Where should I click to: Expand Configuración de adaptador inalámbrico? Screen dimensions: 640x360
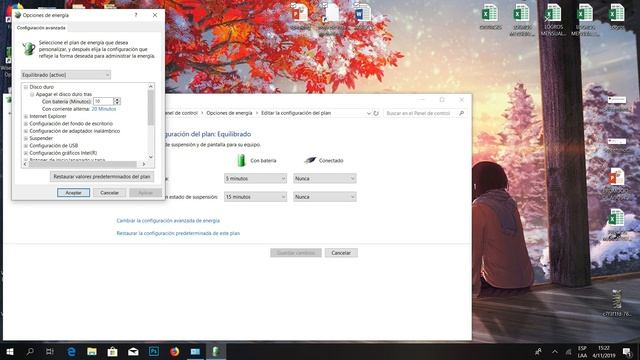point(26,131)
